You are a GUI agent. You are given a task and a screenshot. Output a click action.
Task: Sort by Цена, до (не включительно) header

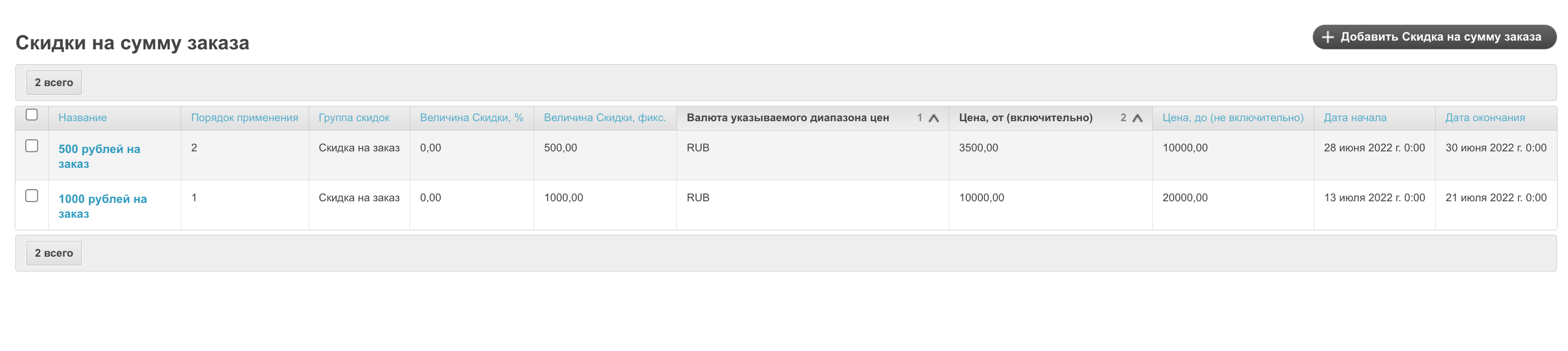tap(1232, 118)
